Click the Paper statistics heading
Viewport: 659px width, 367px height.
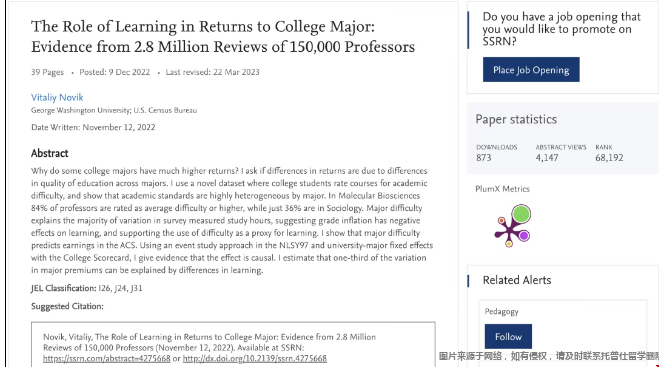pos(516,119)
